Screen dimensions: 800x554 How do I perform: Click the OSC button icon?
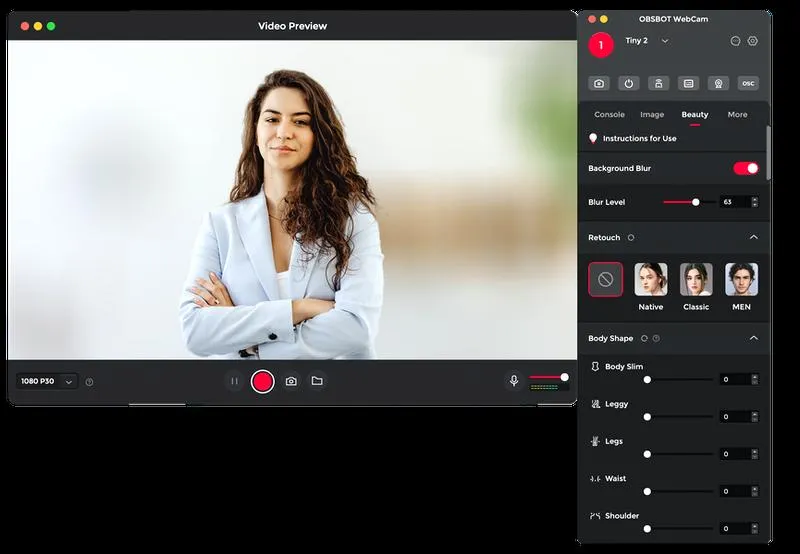pos(748,83)
